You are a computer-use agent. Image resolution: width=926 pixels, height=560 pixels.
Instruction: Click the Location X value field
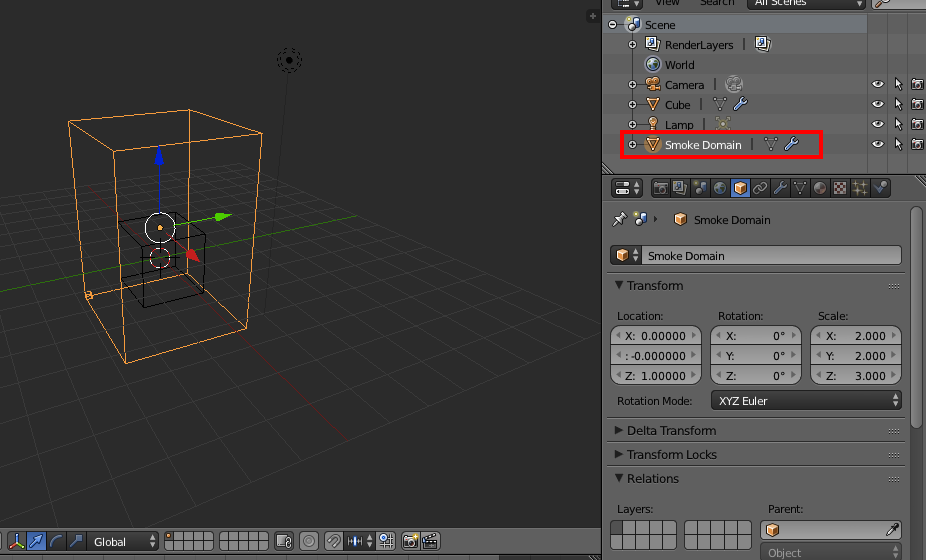click(x=656, y=336)
